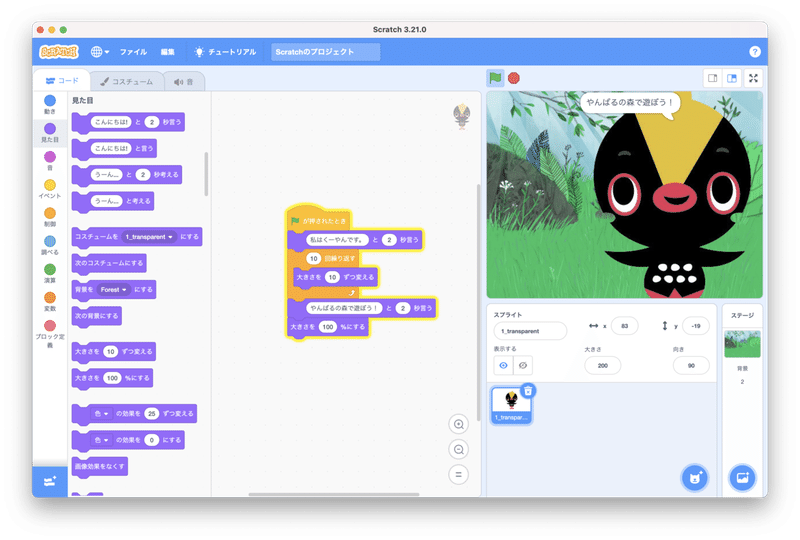Click the 向き direction field showing 90
This screenshot has height=540, width=800.
pyautogui.click(x=691, y=365)
